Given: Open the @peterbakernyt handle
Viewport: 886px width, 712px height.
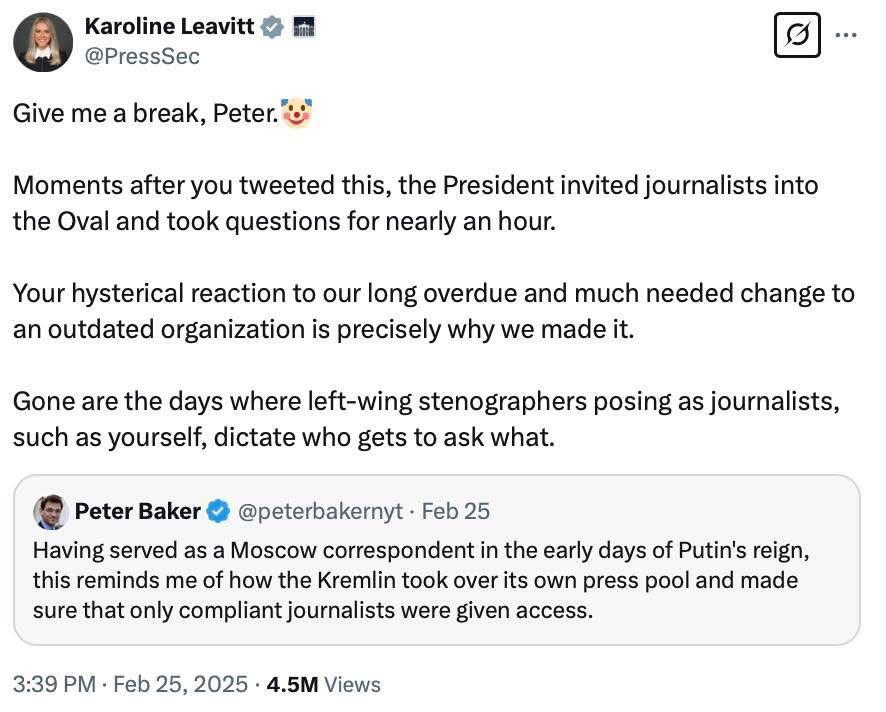Looking at the screenshot, I should 319,511.
